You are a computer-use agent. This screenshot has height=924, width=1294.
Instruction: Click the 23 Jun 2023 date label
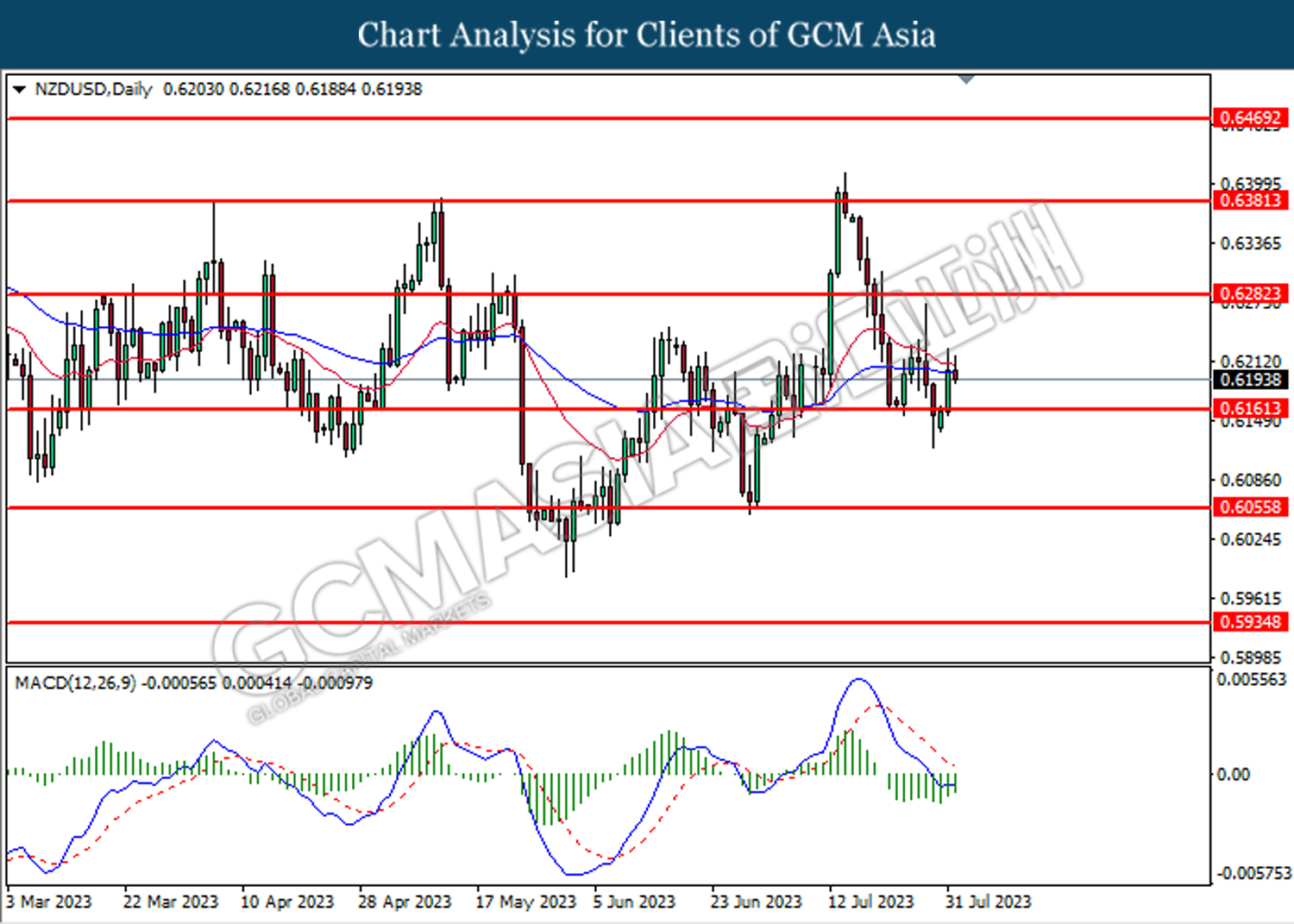tap(757, 902)
